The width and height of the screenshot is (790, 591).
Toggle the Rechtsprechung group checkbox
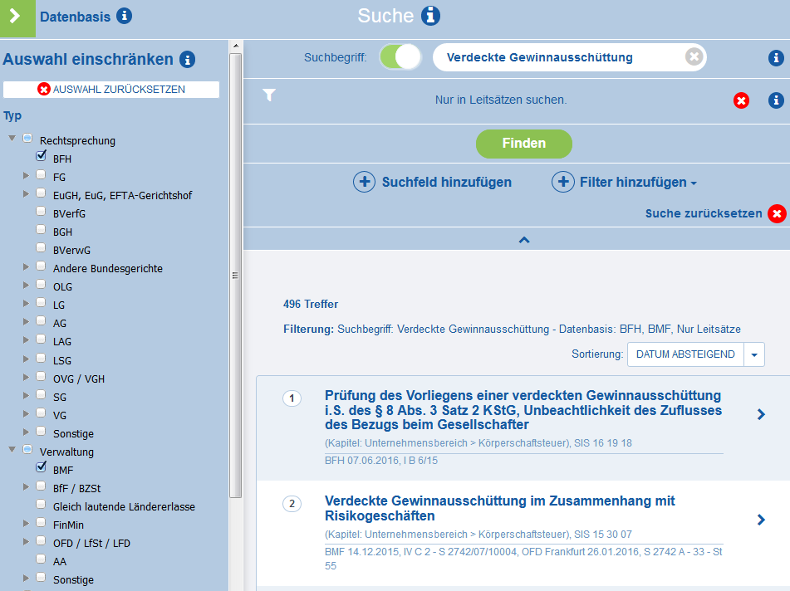[28, 138]
